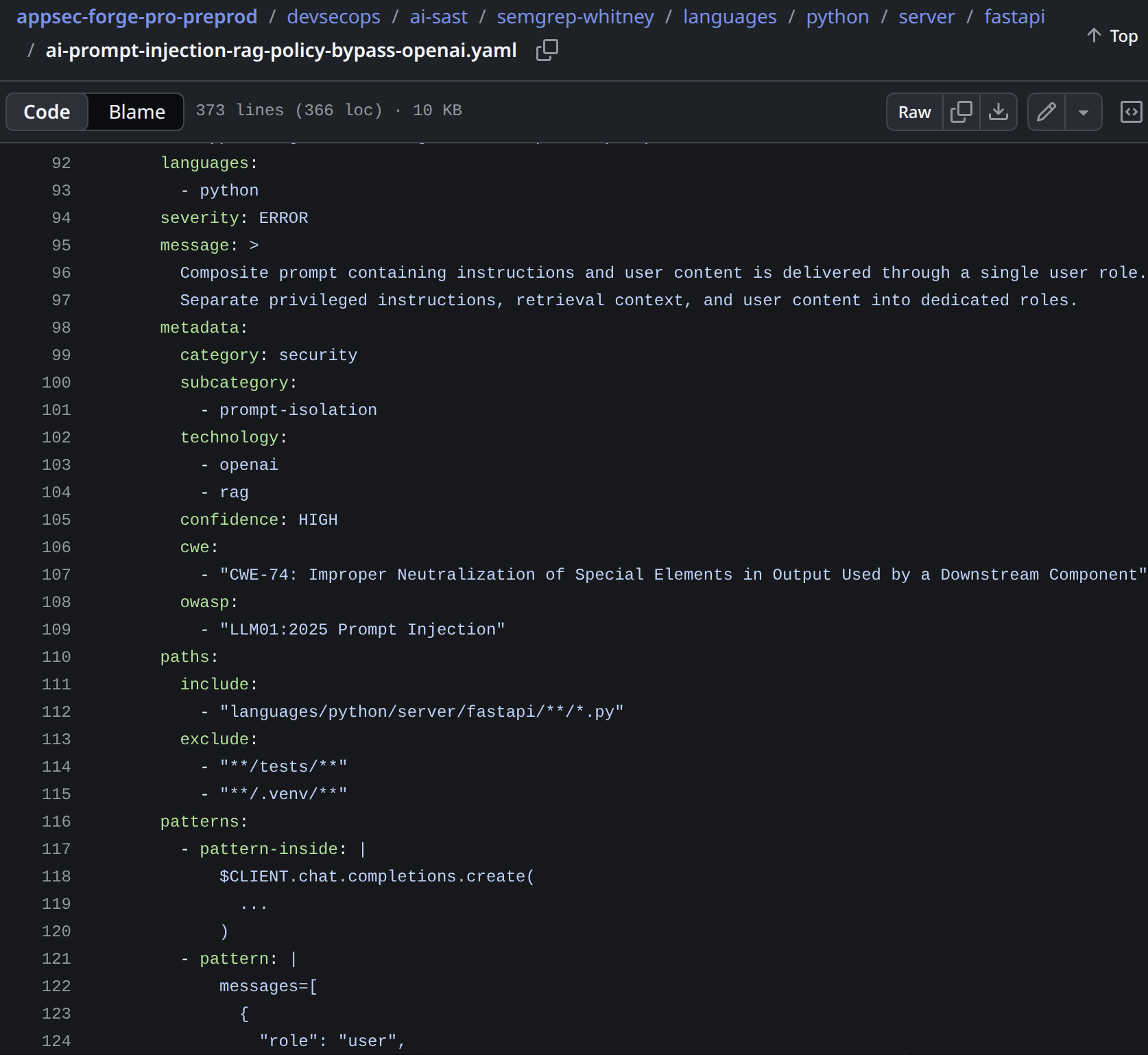
Task: Click '"role": "user",' line
Action: [x=333, y=1041]
